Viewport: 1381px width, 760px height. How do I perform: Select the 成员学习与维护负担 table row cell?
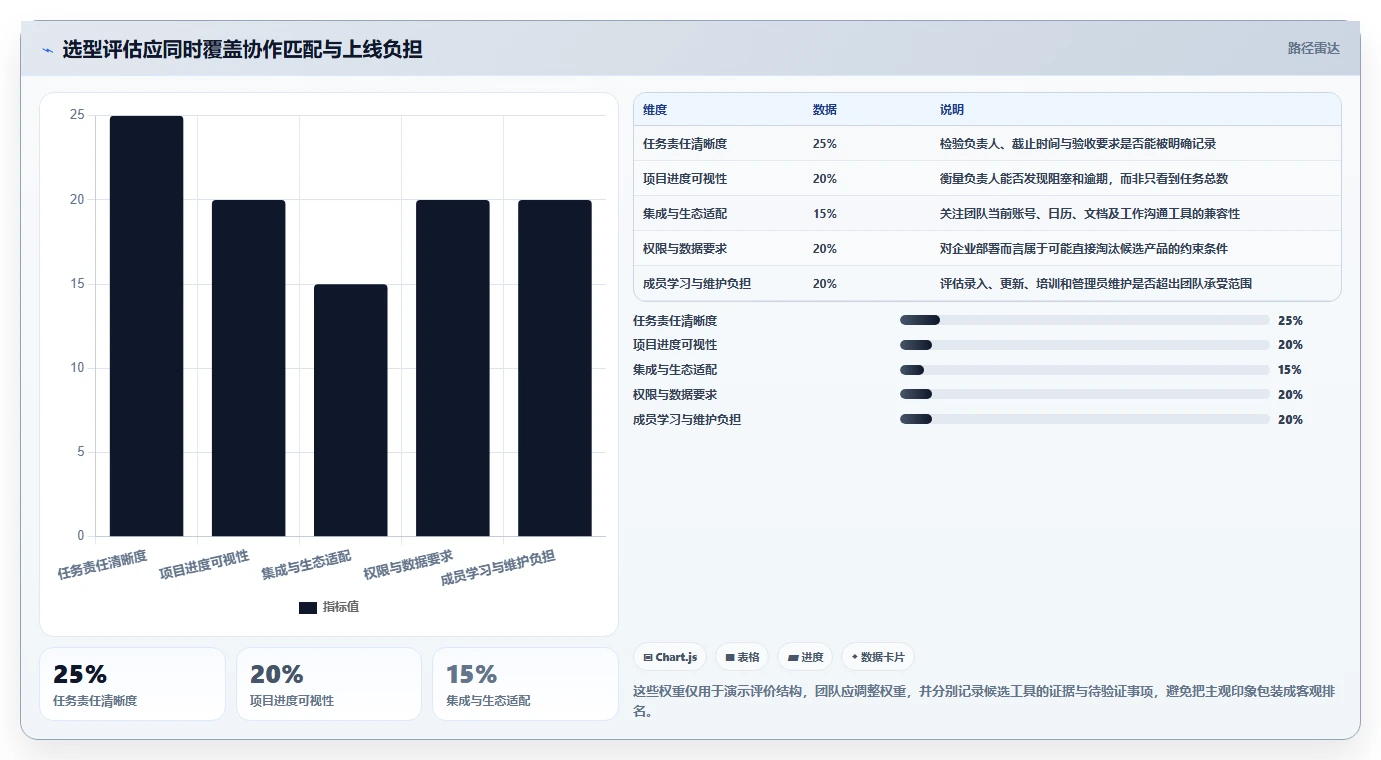coord(697,284)
